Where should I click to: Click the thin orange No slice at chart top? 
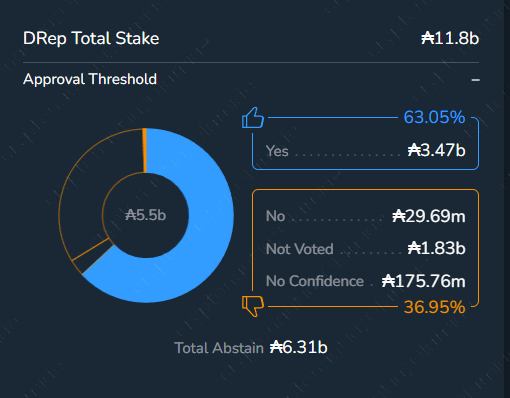click(145, 150)
